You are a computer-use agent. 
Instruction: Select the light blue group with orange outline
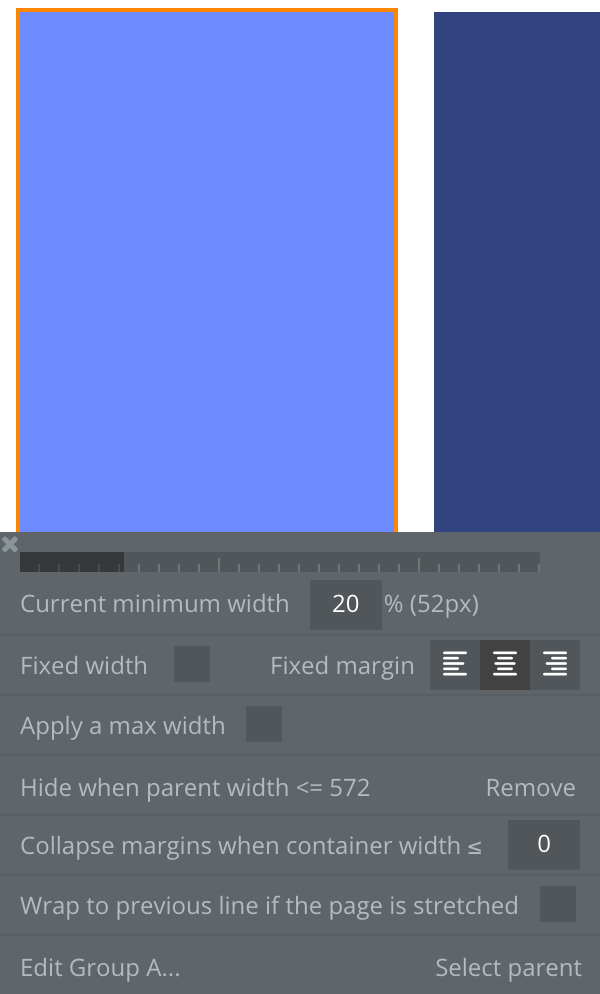click(x=207, y=271)
